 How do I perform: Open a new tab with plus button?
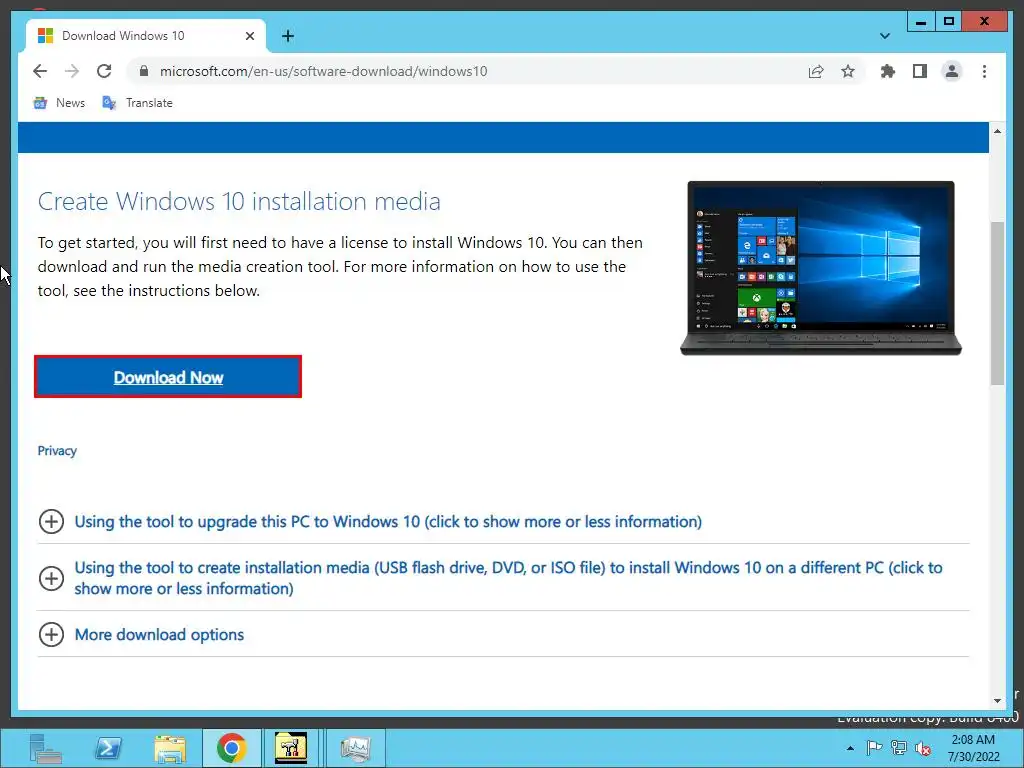click(x=288, y=36)
